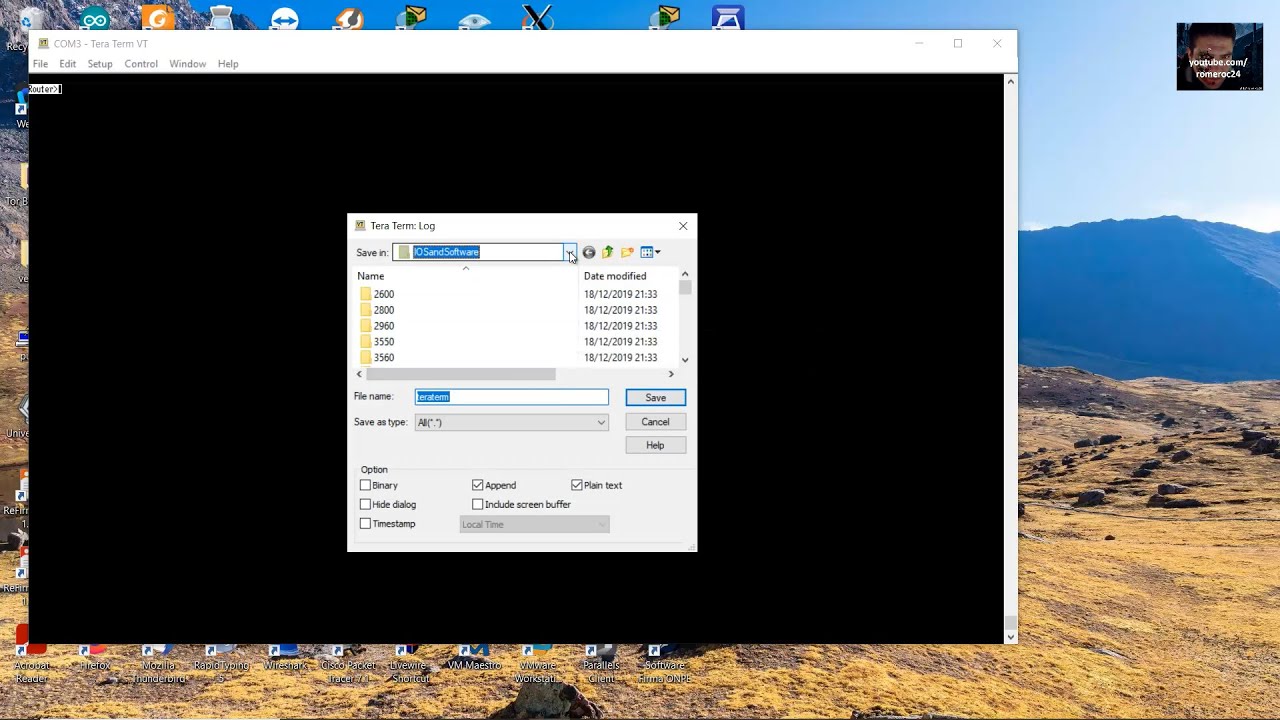Image resolution: width=1280 pixels, height=720 pixels.
Task: Click the terminal window scroll up arrow
Action: click(1010, 81)
